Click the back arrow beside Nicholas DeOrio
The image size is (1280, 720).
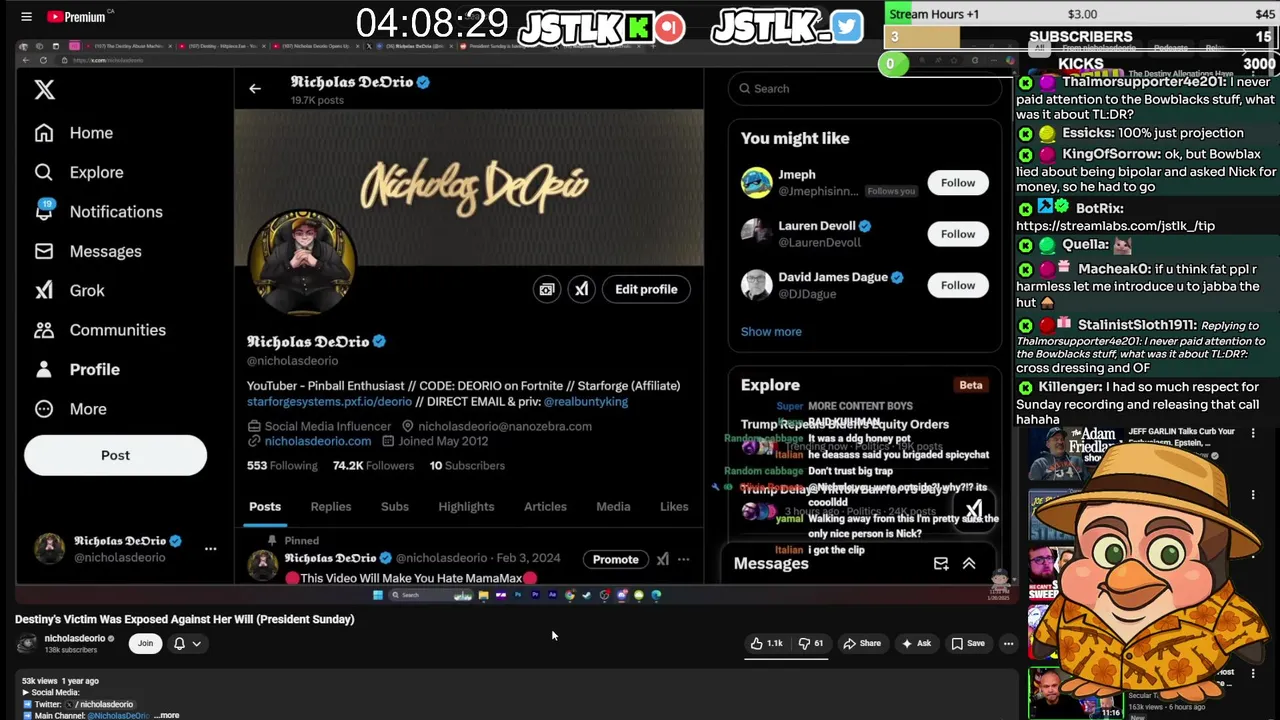point(255,89)
